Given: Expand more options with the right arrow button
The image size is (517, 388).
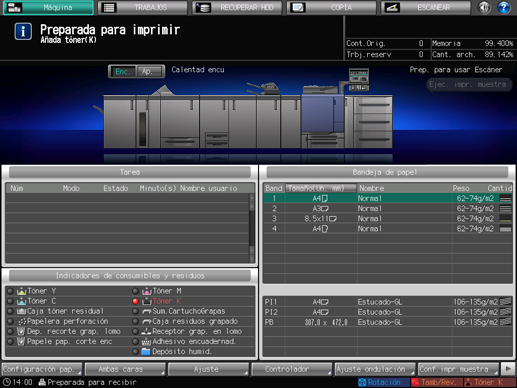Looking at the screenshot, I should click(508, 369).
